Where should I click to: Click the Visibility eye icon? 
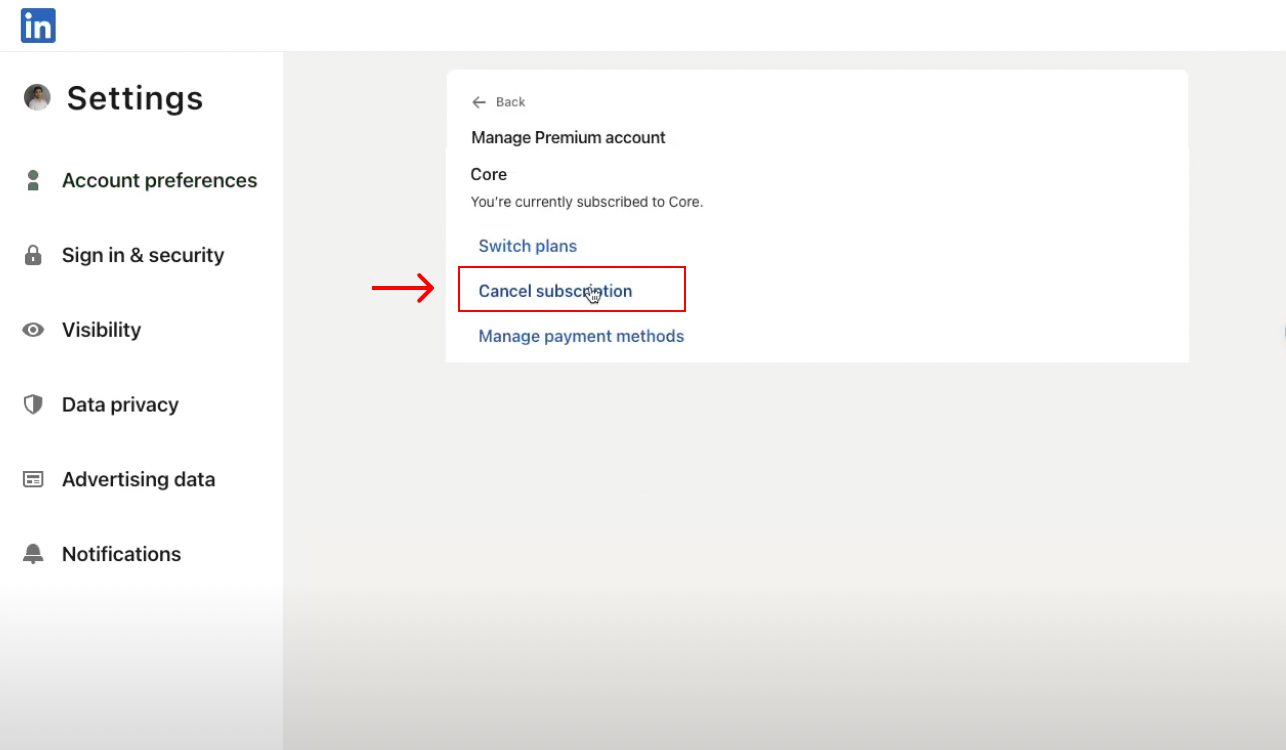[33, 330]
